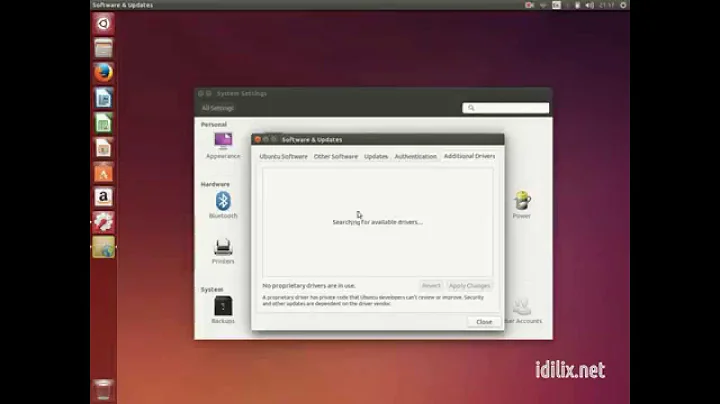Switch to the Ubuntu Software tab

pos(283,157)
